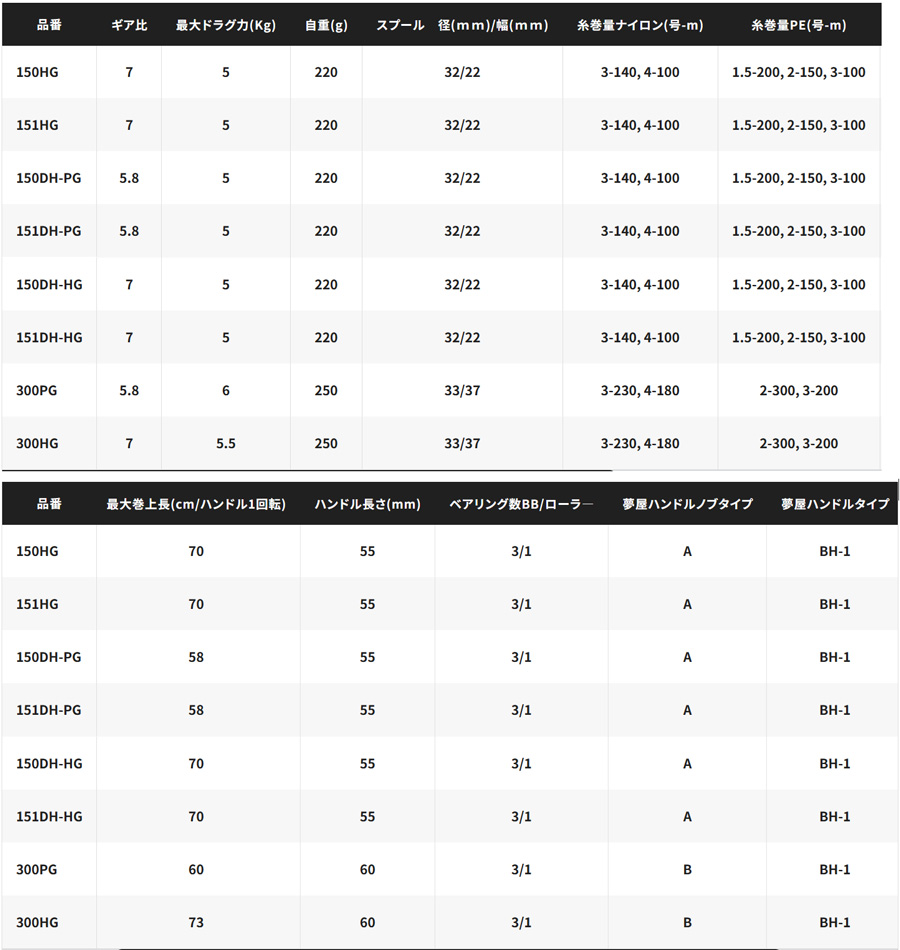Click the 最大ドラグ力(Kg) column header
Screen dimensions: 900x950
225,25
